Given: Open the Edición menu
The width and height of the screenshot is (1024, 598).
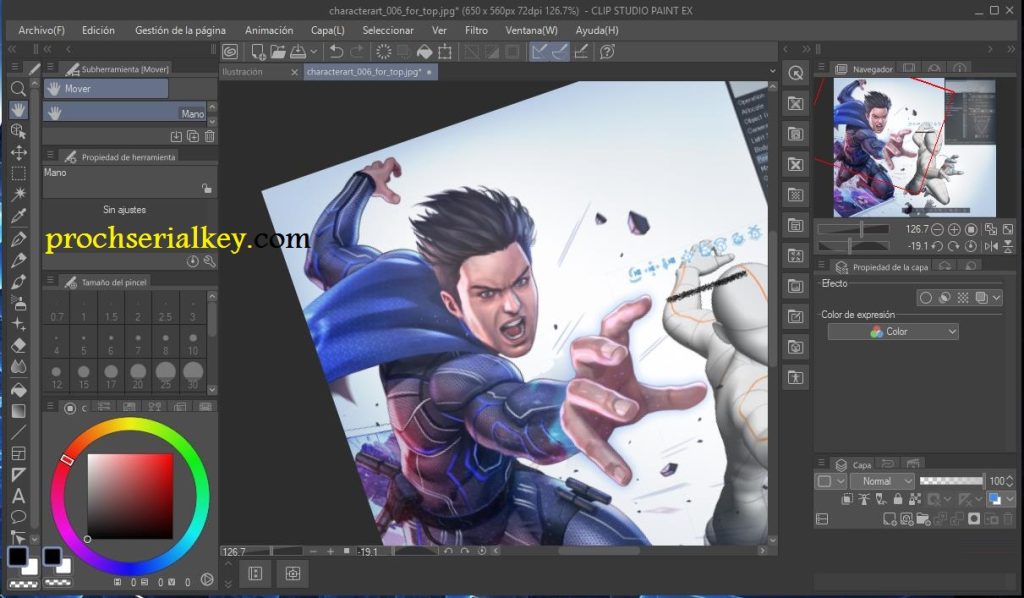Looking at the screenshot, I should point(98,30).
